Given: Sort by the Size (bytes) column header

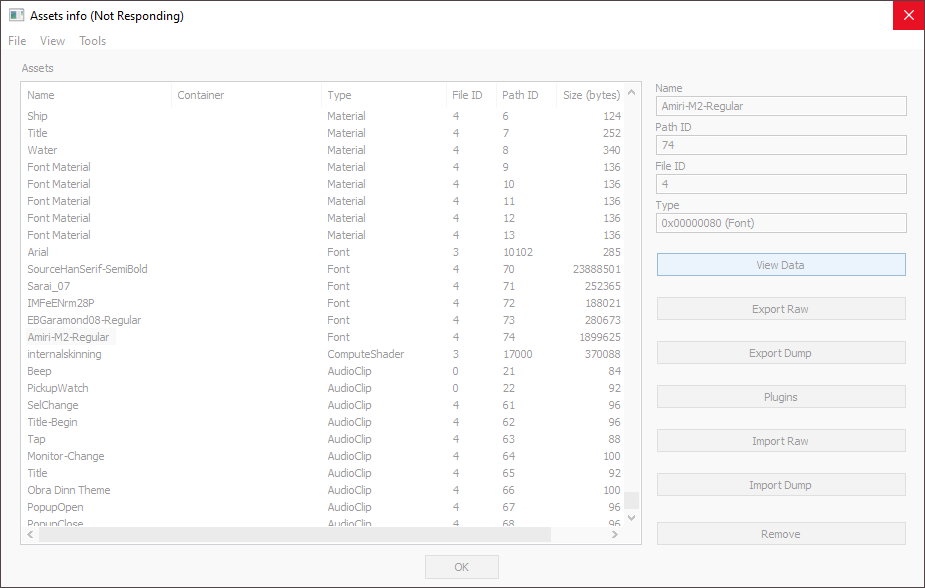Looking at the screenshot, I should coord(591,95).
